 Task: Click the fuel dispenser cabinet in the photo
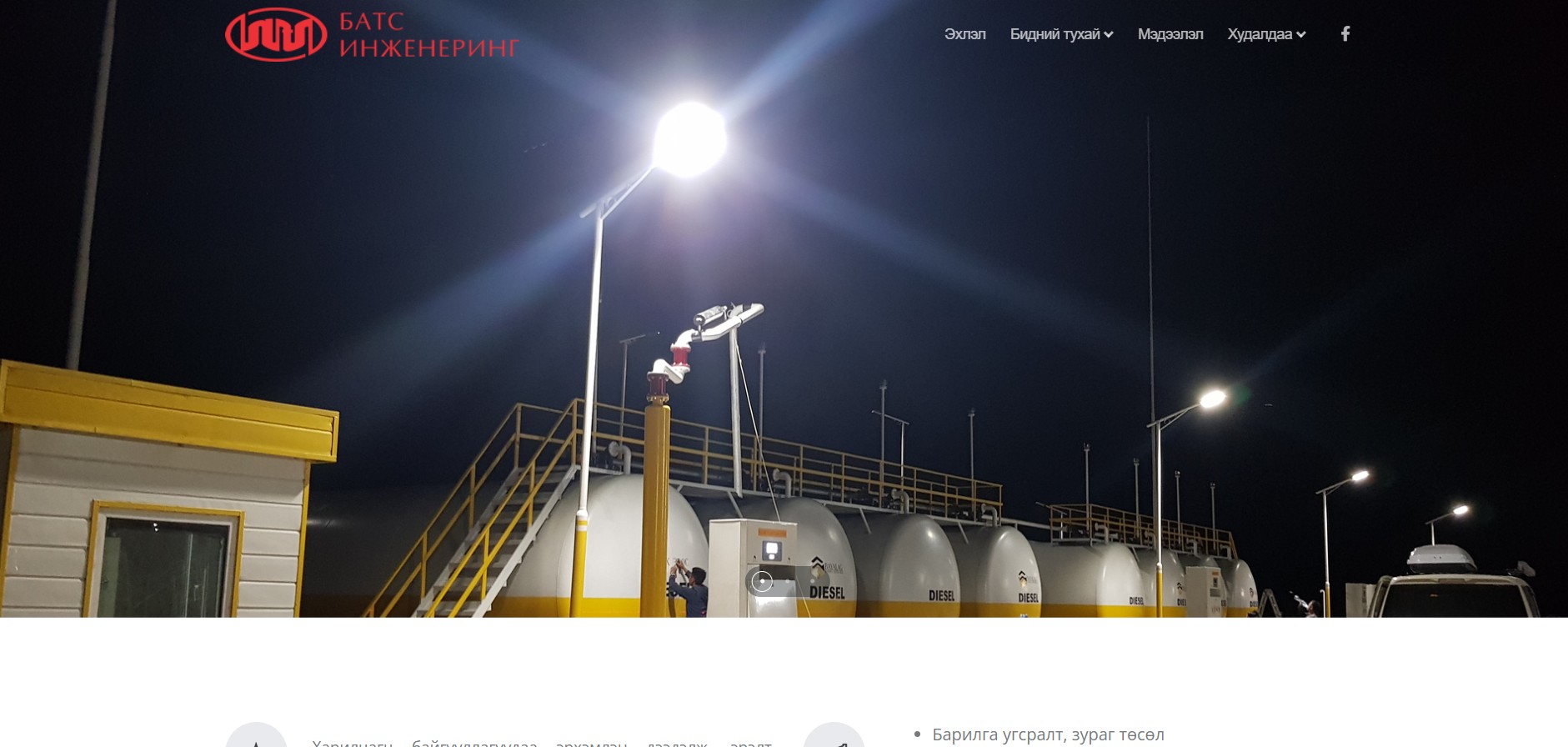pos(752,567)
